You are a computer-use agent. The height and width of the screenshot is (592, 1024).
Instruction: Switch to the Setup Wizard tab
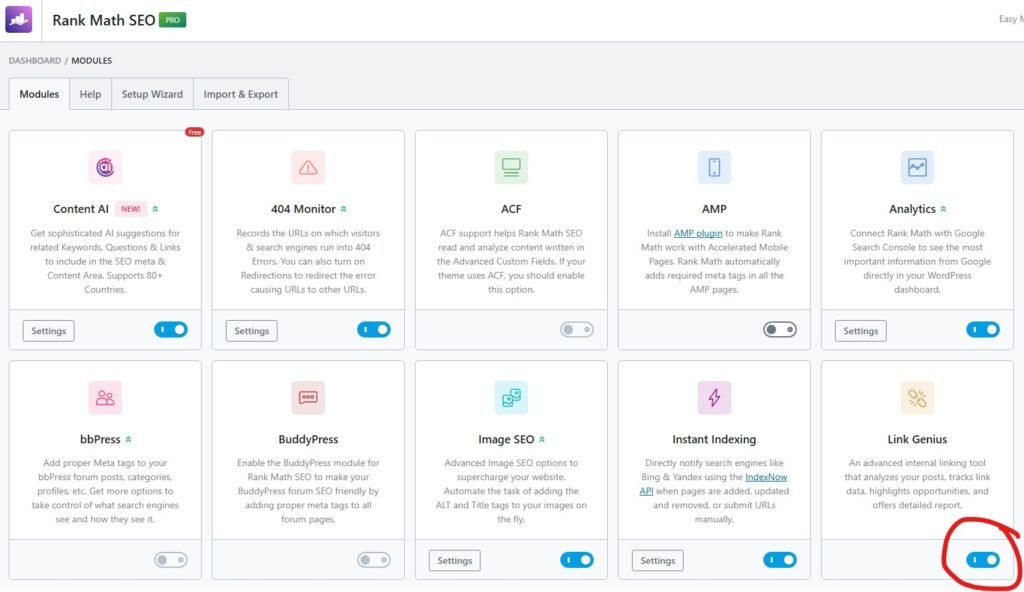[x=152, y=94]
